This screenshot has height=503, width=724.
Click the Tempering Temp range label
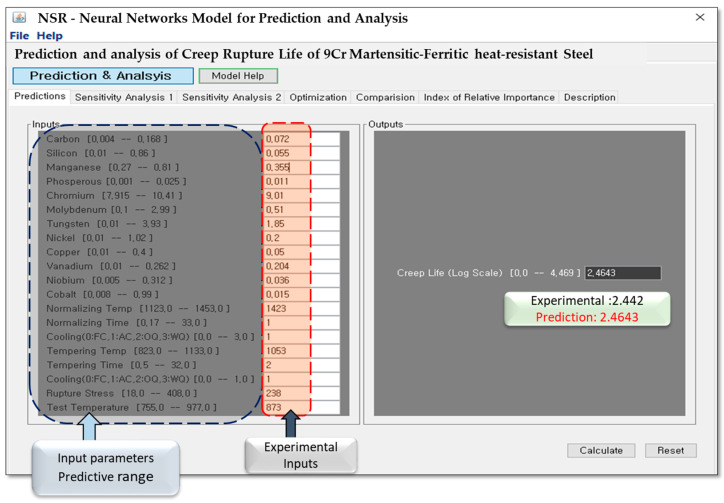pos(133,351)
